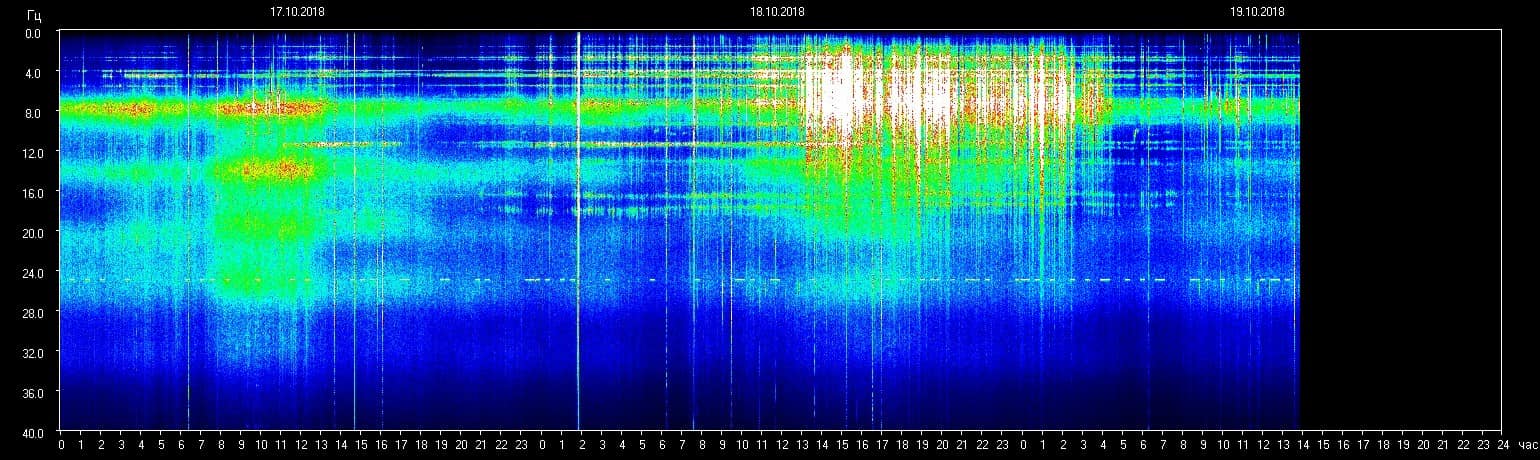The width and height of the screenshot is (1540, 460).
Task: Click the bright full-height vertical spike on 18.10.2018
Action: coord(579,230)
